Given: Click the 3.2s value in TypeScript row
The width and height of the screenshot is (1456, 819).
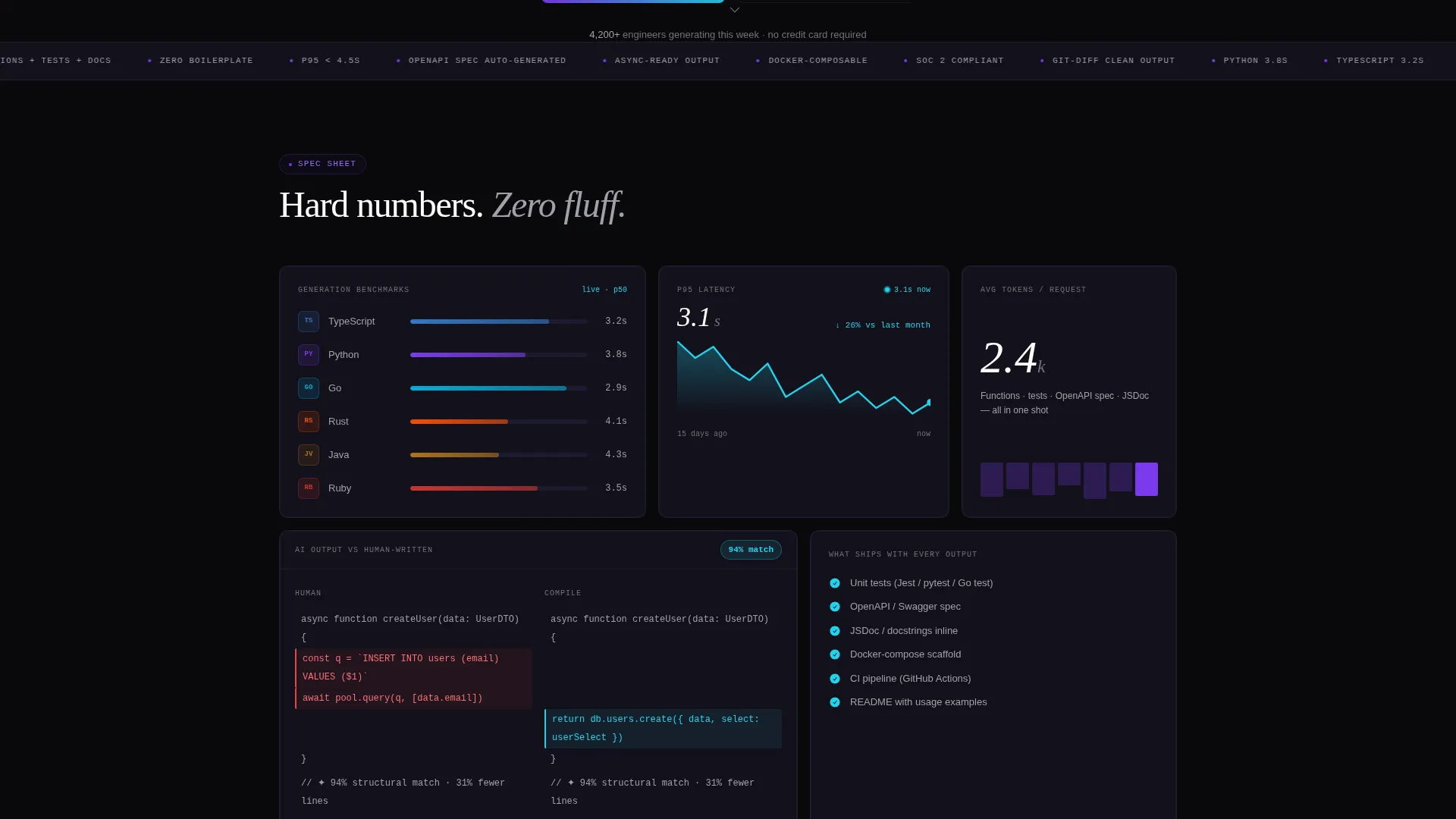Looking at the screenshot, I should tap(616, 322).
